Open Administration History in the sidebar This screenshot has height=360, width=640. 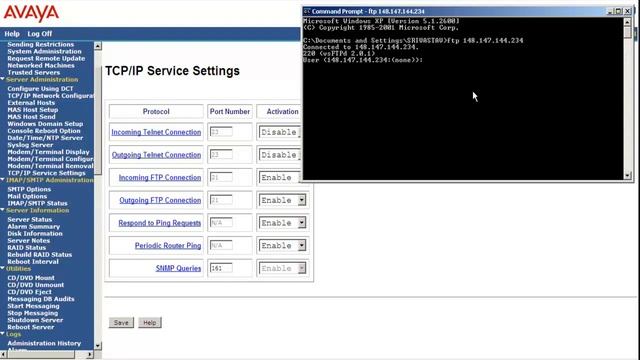tap(44, 343)
